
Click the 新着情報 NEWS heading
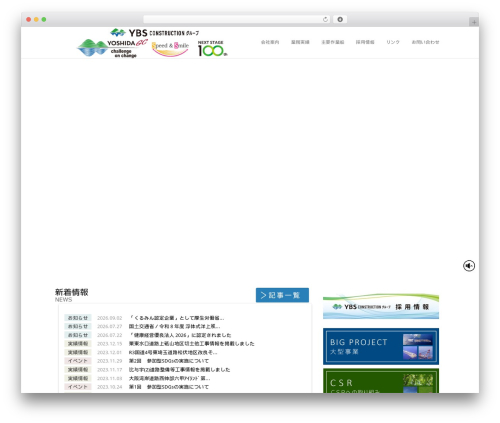coord(71,295)
